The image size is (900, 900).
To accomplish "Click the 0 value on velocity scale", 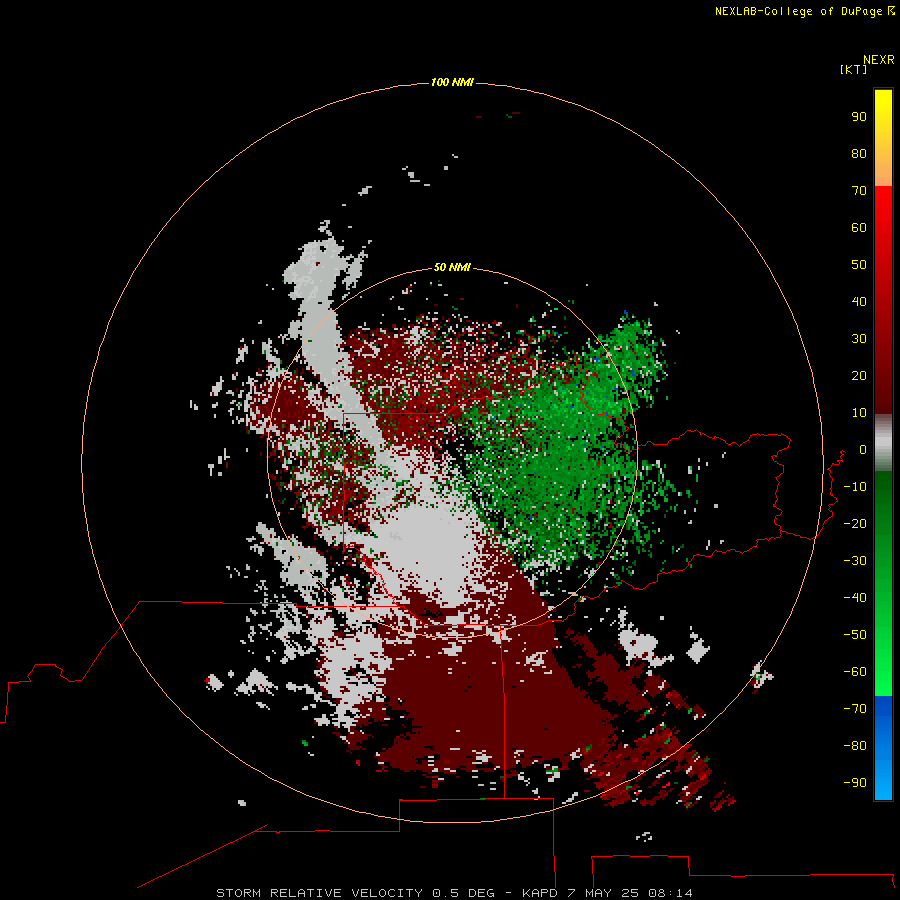I will 863,450.
